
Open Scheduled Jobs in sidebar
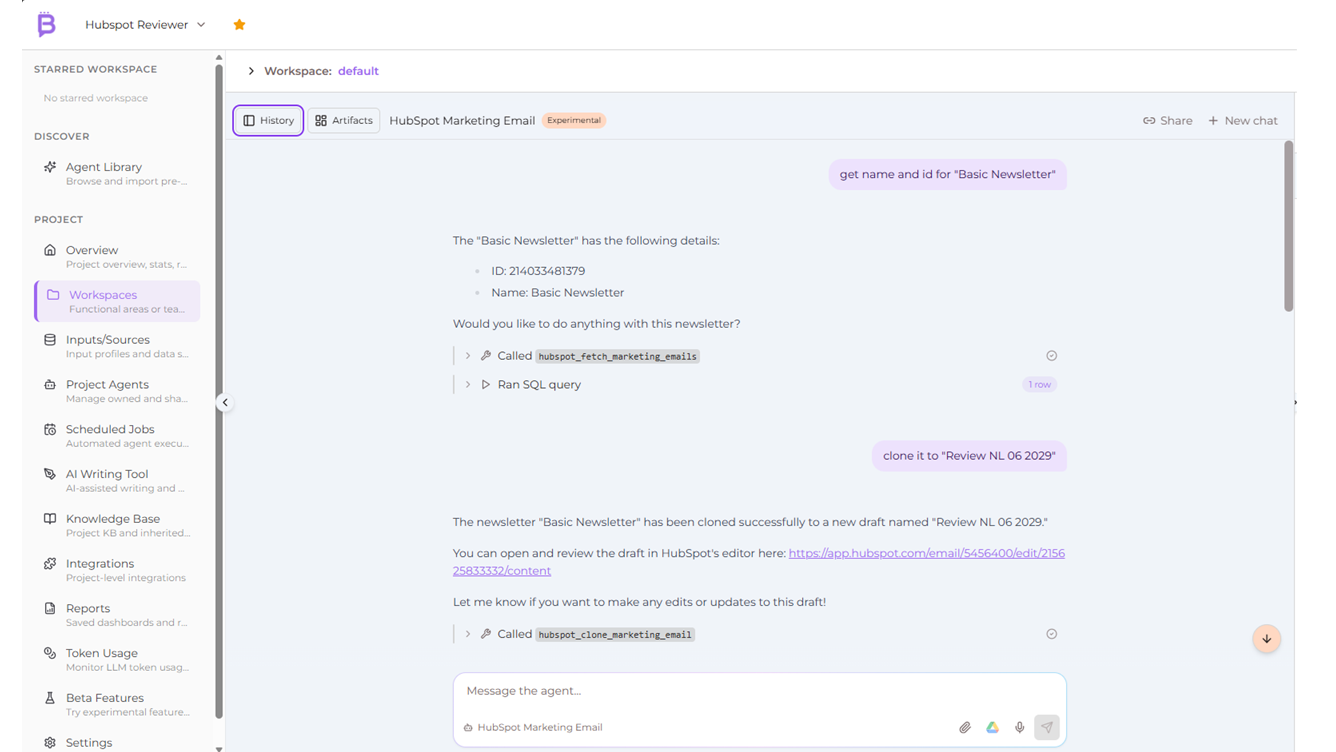118,436
